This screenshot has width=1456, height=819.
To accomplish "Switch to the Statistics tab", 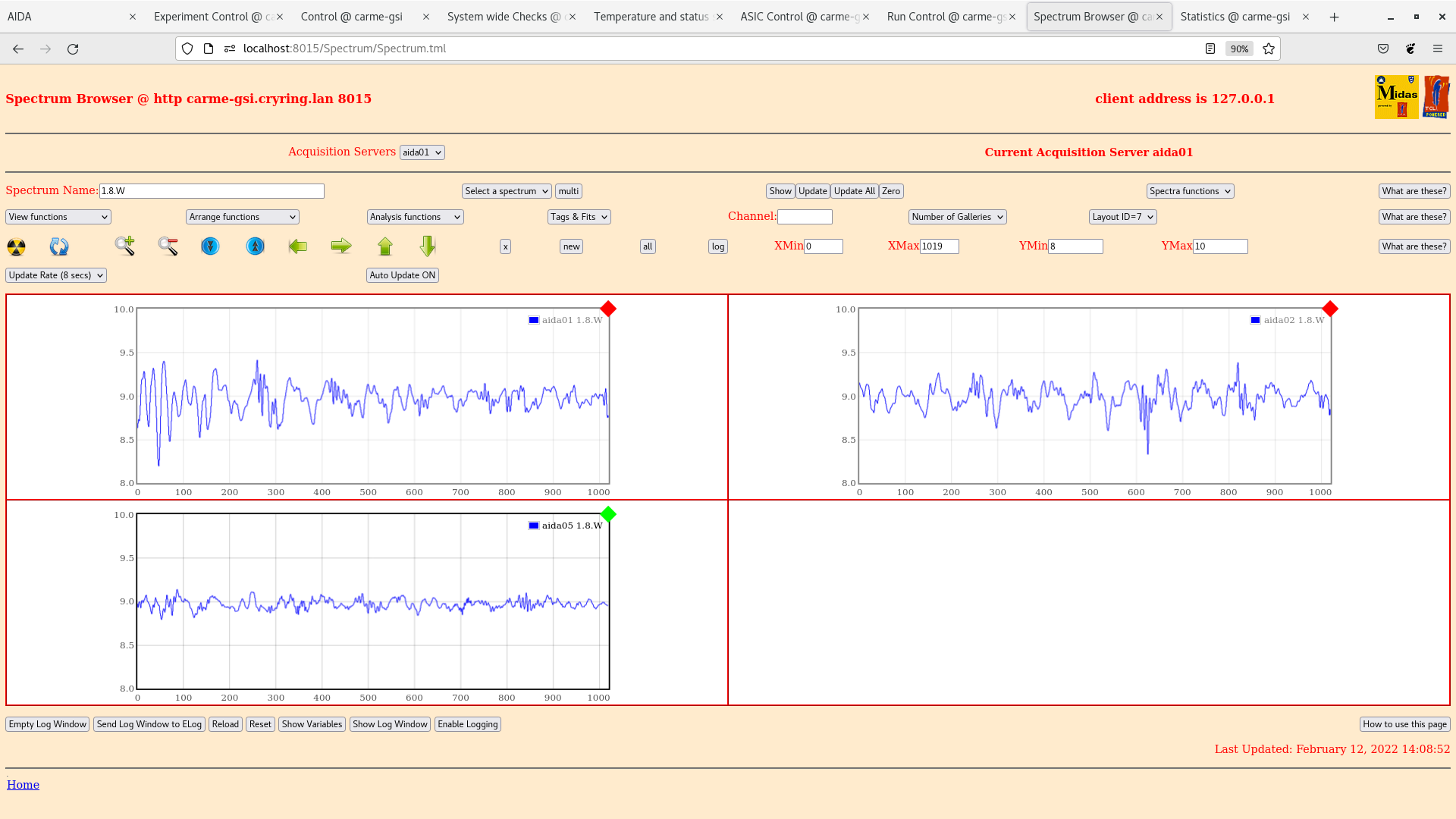I will 1235,16.
